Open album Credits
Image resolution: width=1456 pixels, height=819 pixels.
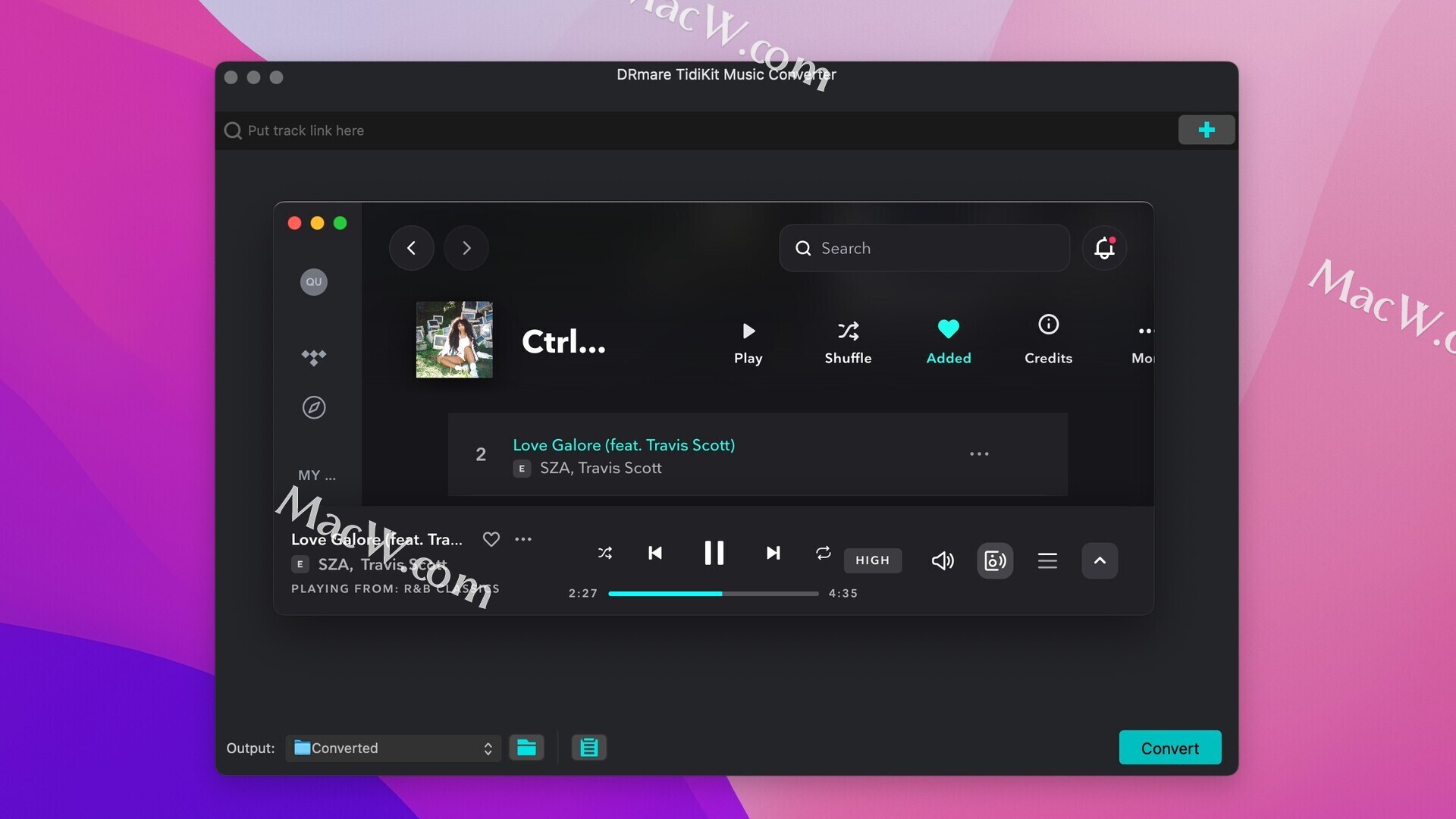click(x=1048, y=340)
